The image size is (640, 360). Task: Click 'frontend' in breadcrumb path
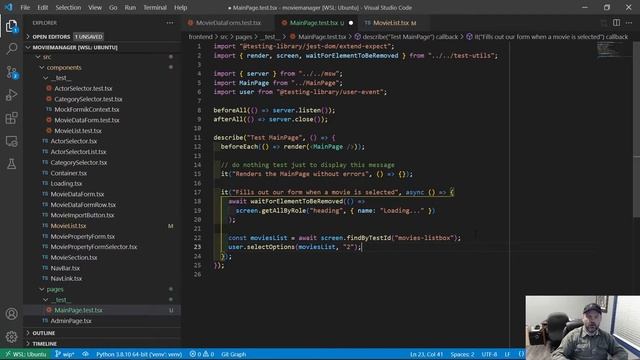click(200, 37)
